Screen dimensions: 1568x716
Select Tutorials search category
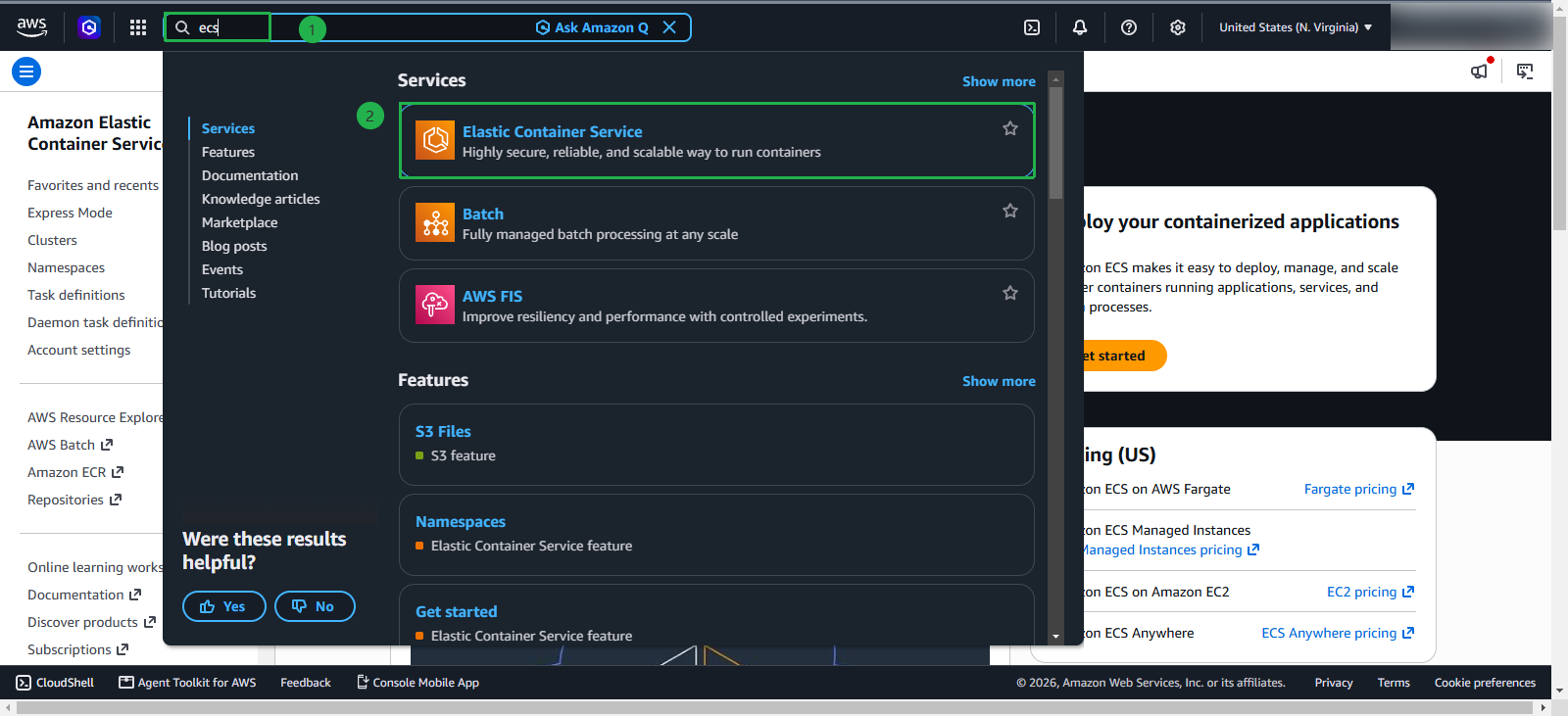(228, 293)
